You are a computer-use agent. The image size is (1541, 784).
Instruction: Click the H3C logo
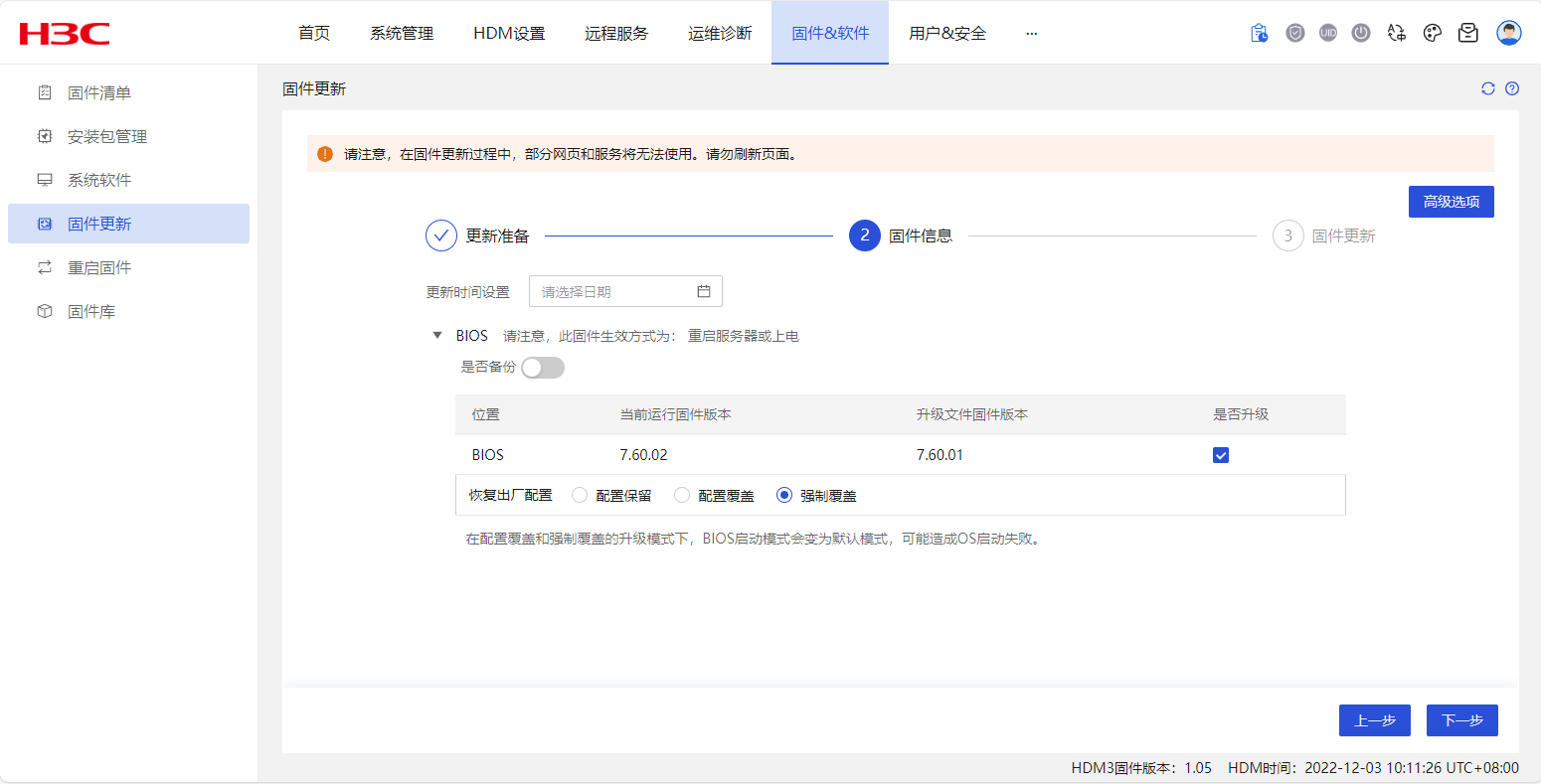[x=65, y=34]
